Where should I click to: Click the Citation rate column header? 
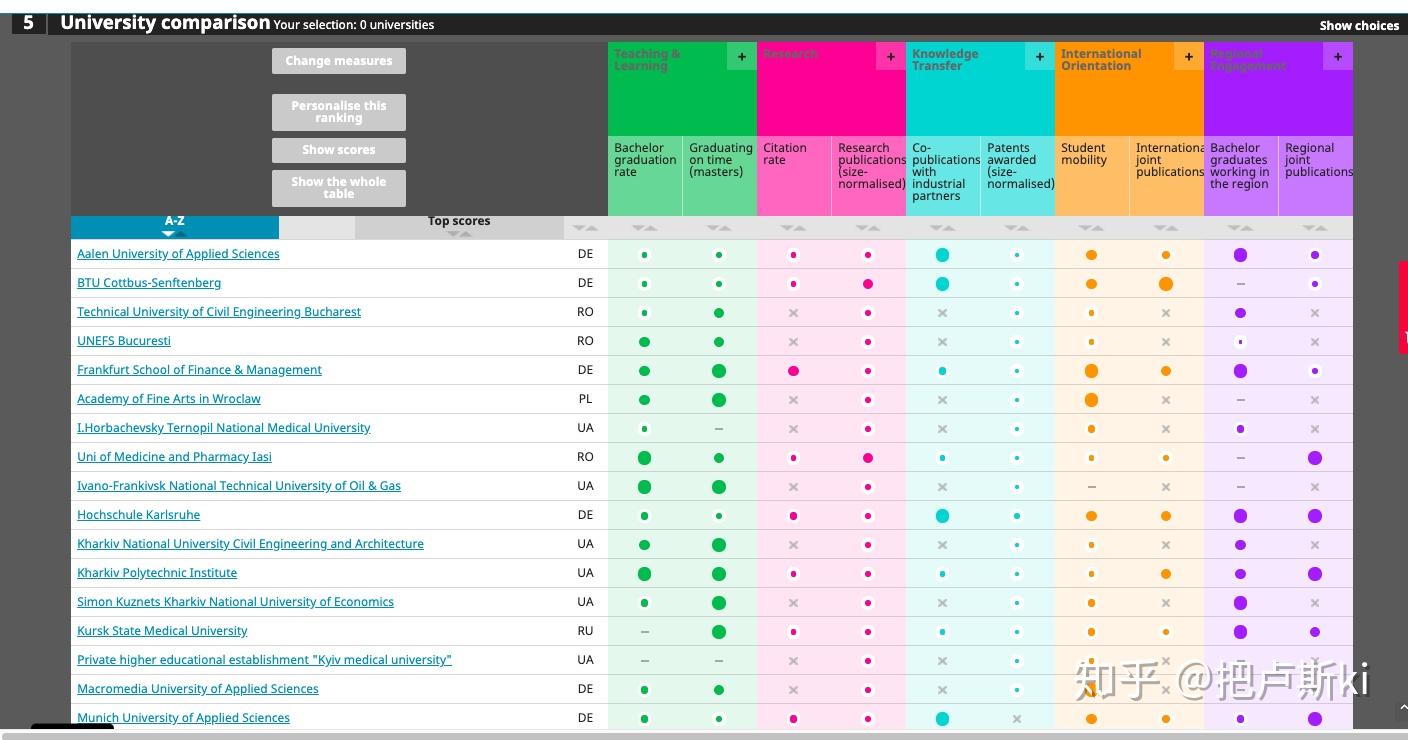tap(794, 176)
